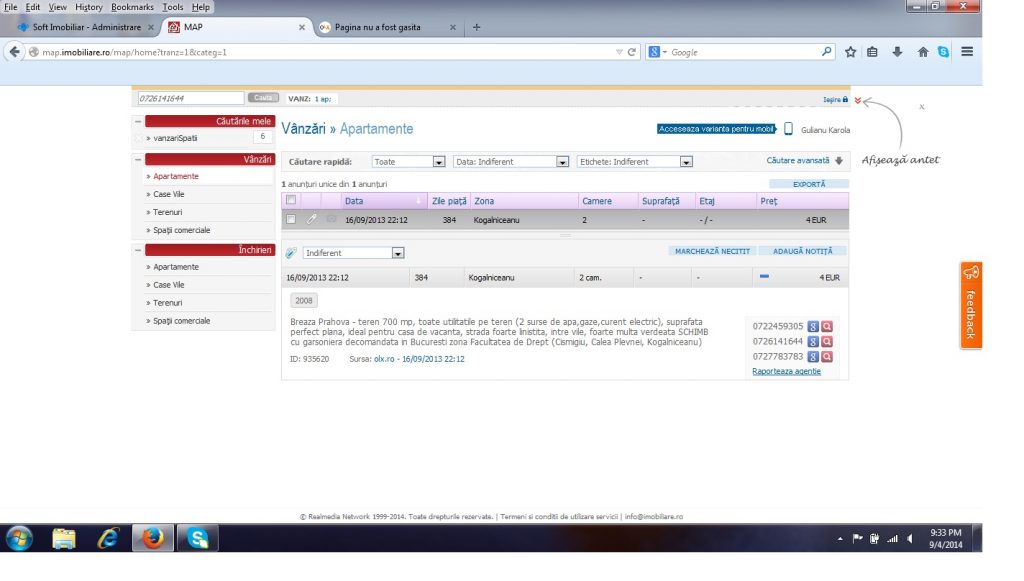Open Firefox downloads arrow icon

click(897, 52)
